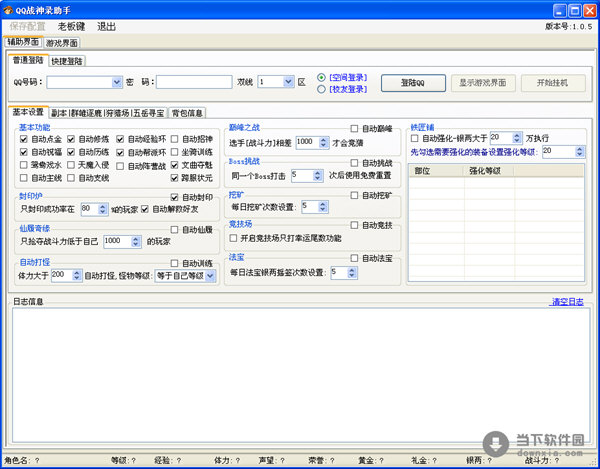Switch to the 辅助界面 tab
Image resolution: width=600 pixels, height=469 pixels.
(x=23, y=42)
